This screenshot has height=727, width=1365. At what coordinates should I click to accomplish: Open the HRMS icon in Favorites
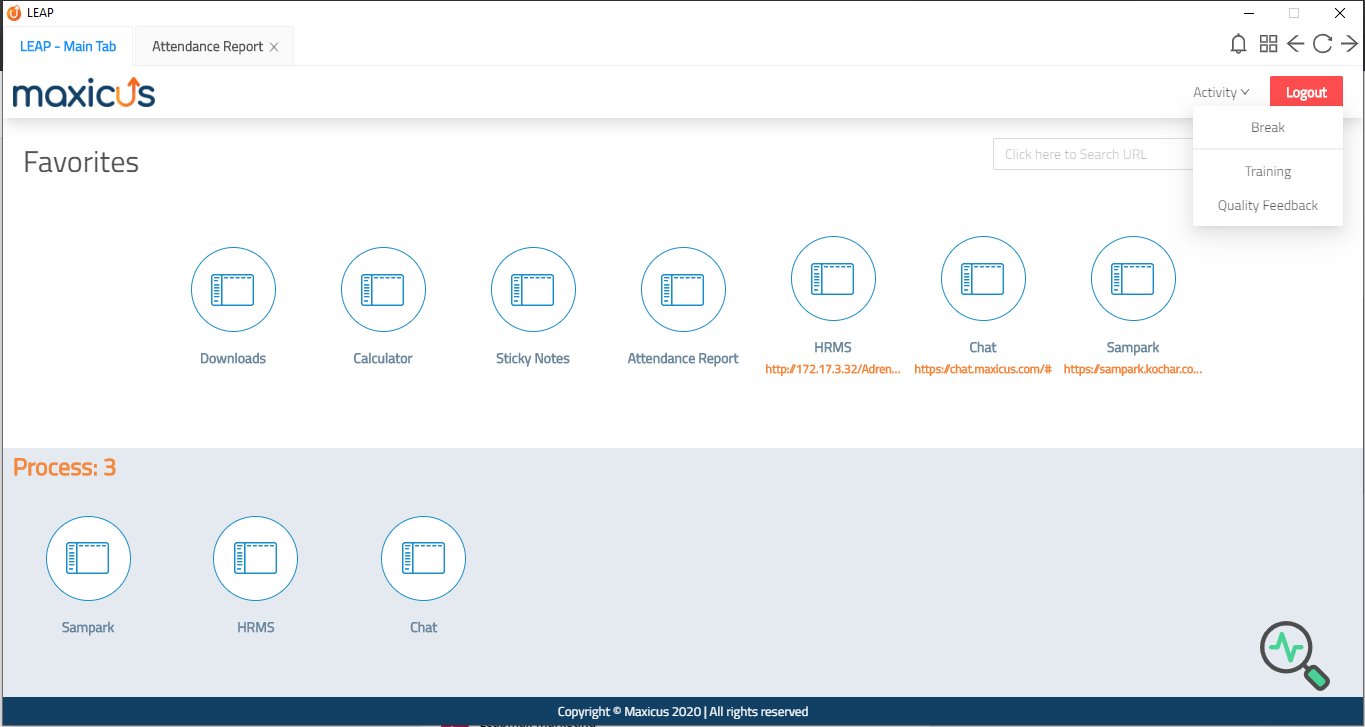tap(833, 279)
